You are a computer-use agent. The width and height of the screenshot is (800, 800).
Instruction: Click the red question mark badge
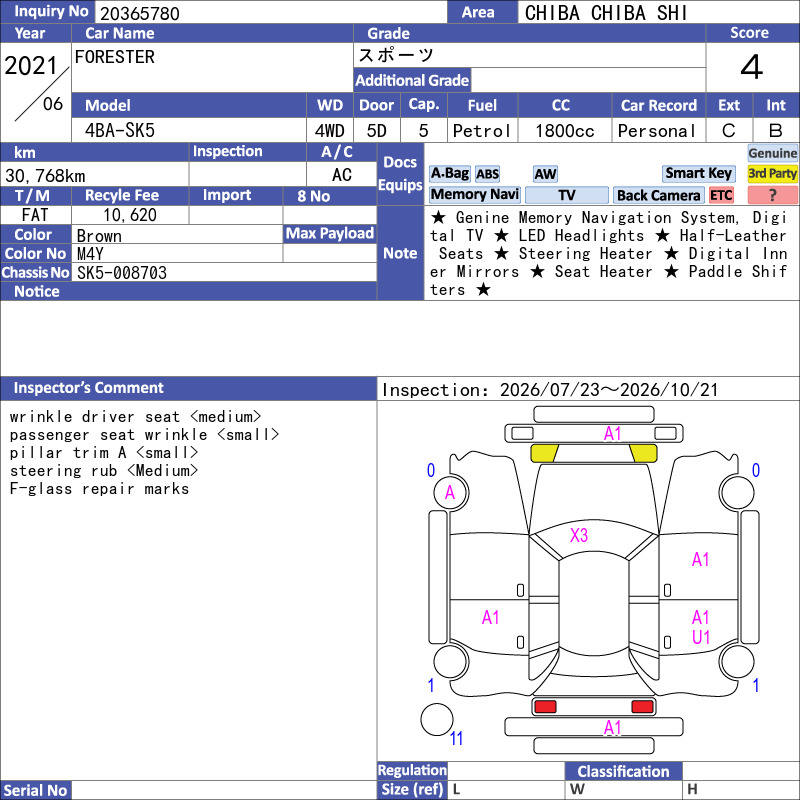coord(772,195)
